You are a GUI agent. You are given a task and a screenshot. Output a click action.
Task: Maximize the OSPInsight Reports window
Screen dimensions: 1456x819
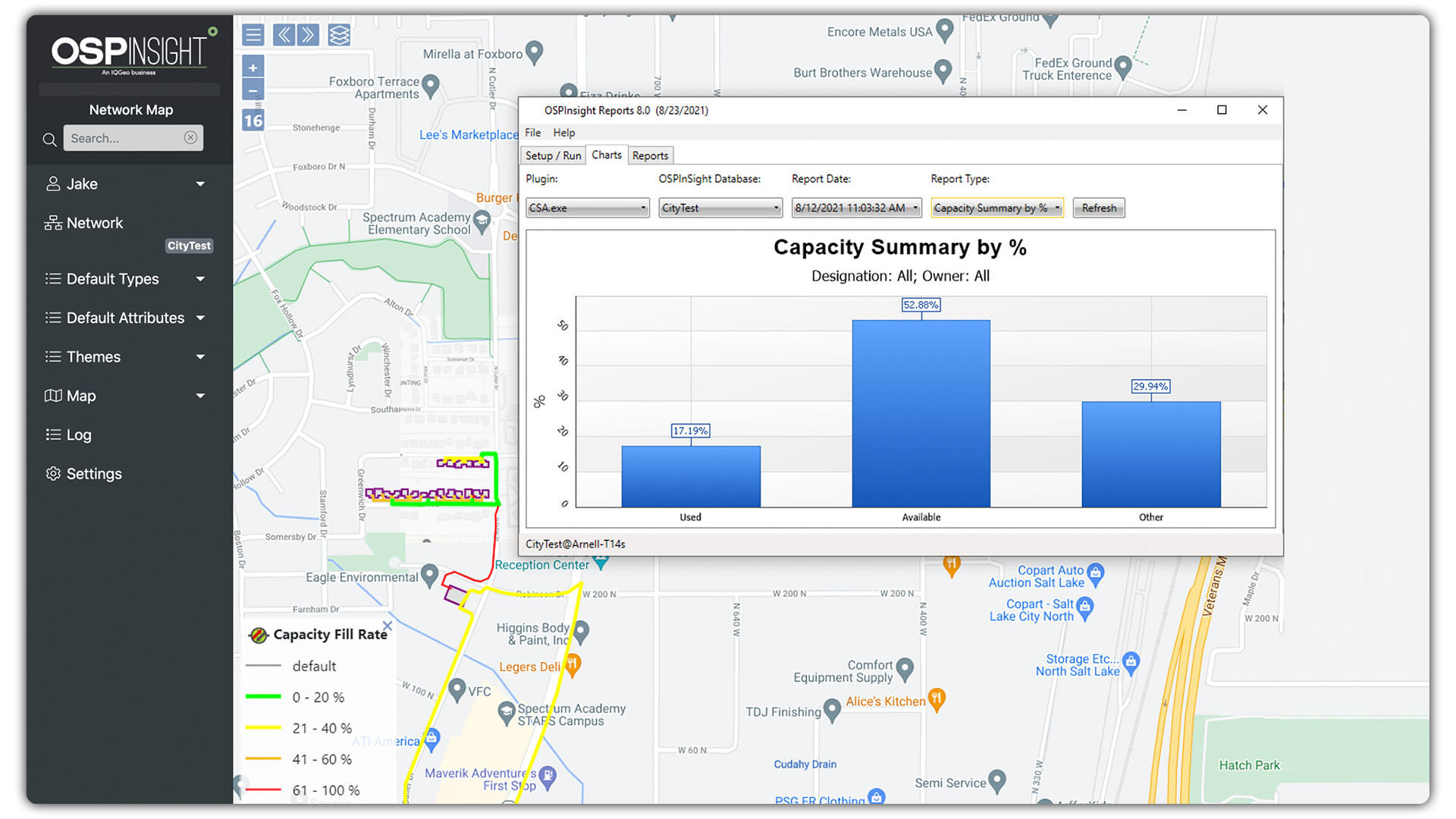(x=1222, y=110)
